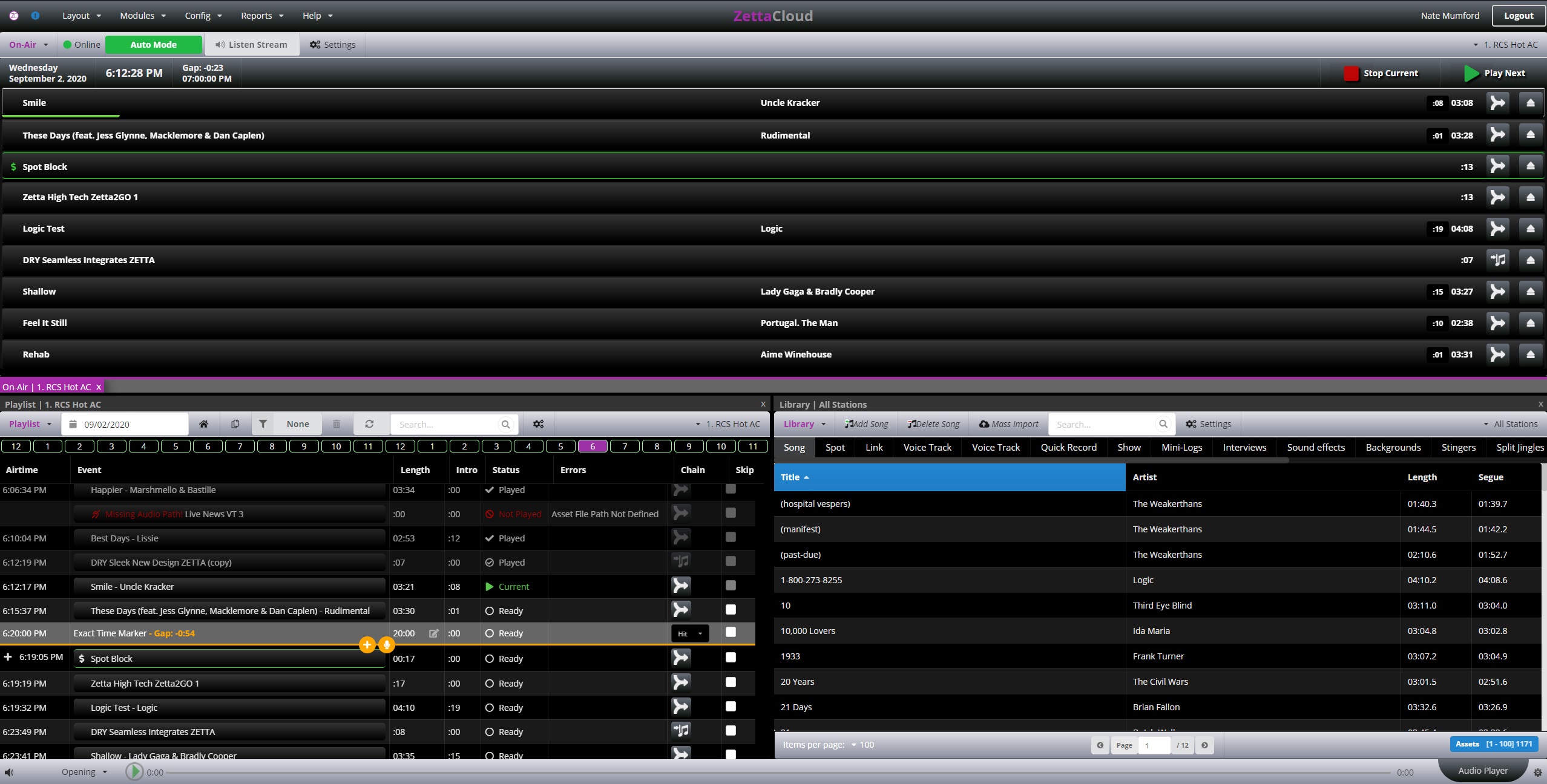This screenshot has width=1547, height=784.
Task: Click the orange microphone voice track button
Action: coord(386,645)
